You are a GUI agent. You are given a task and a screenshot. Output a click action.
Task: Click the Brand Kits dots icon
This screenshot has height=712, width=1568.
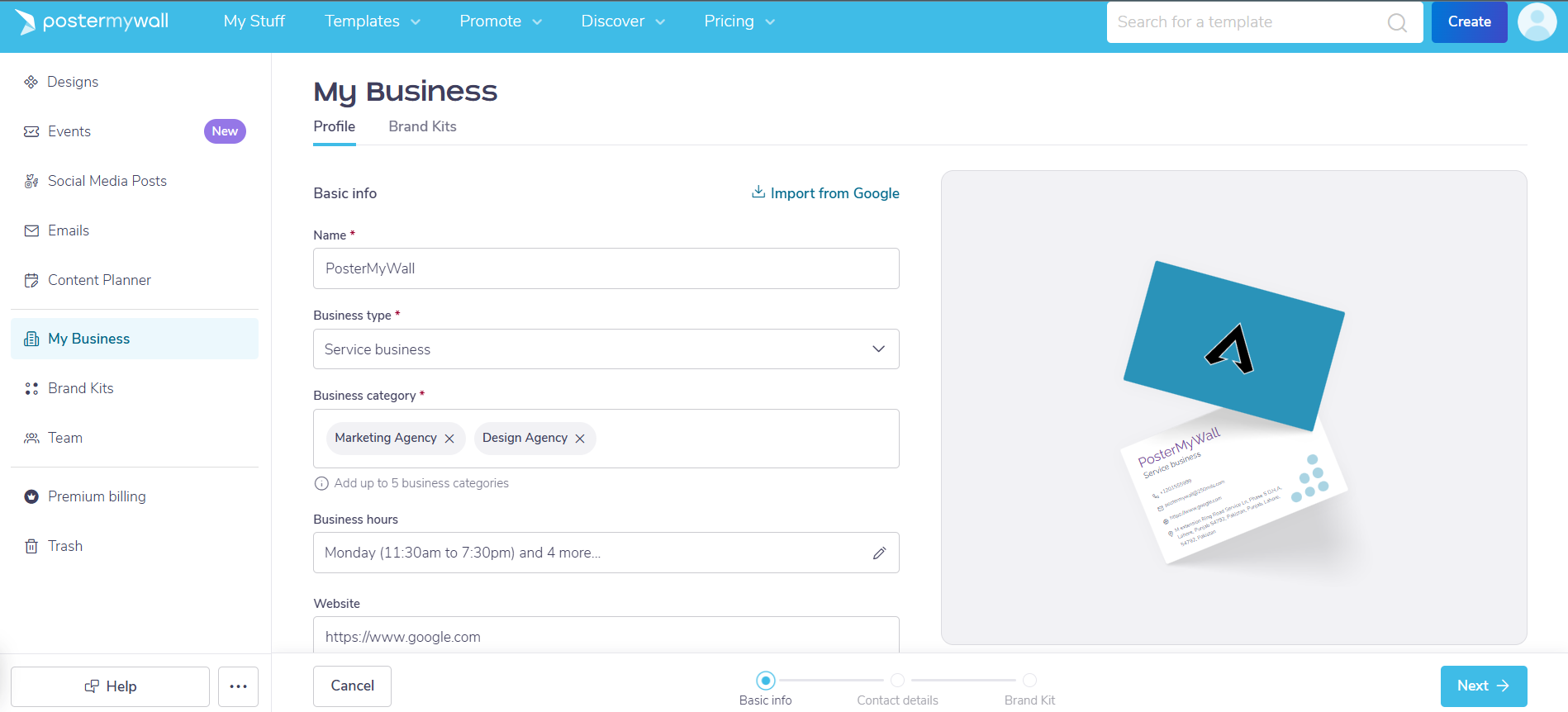coord(31,388)
